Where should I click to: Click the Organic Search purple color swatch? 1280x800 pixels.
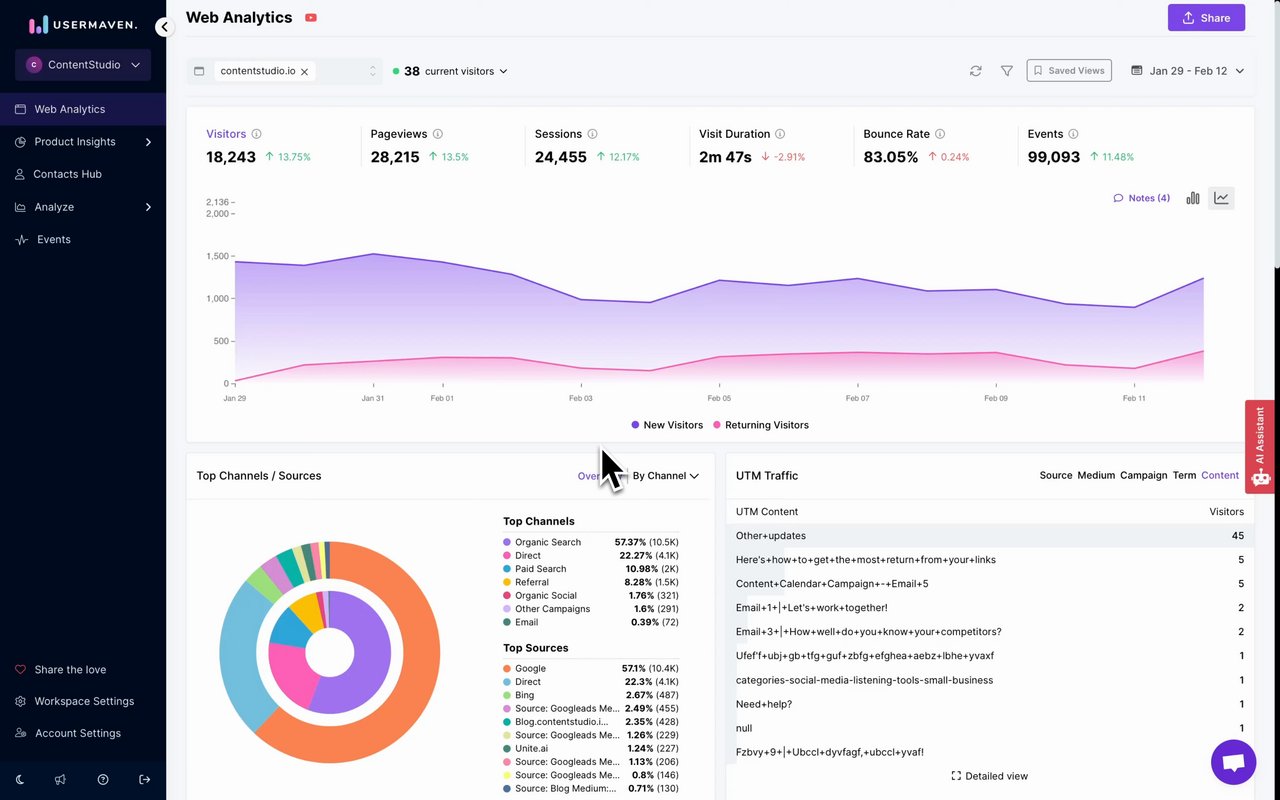point(507,542)
